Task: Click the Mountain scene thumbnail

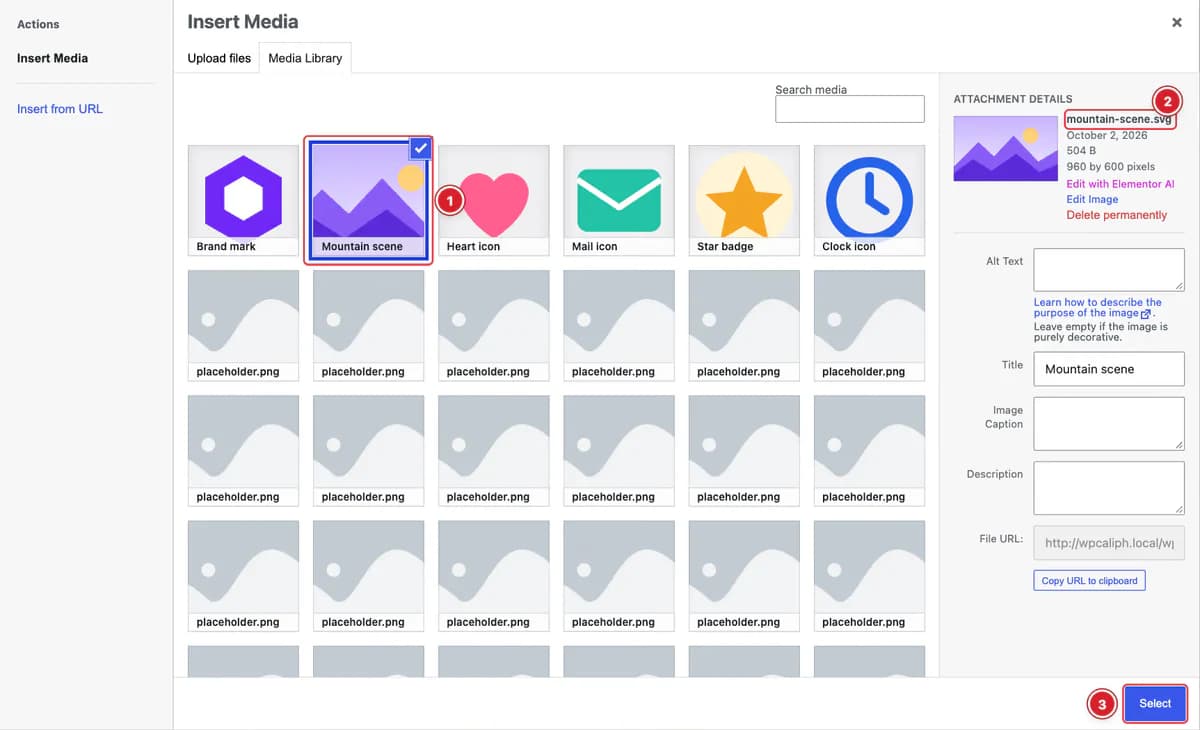Action: coord(368,200)
